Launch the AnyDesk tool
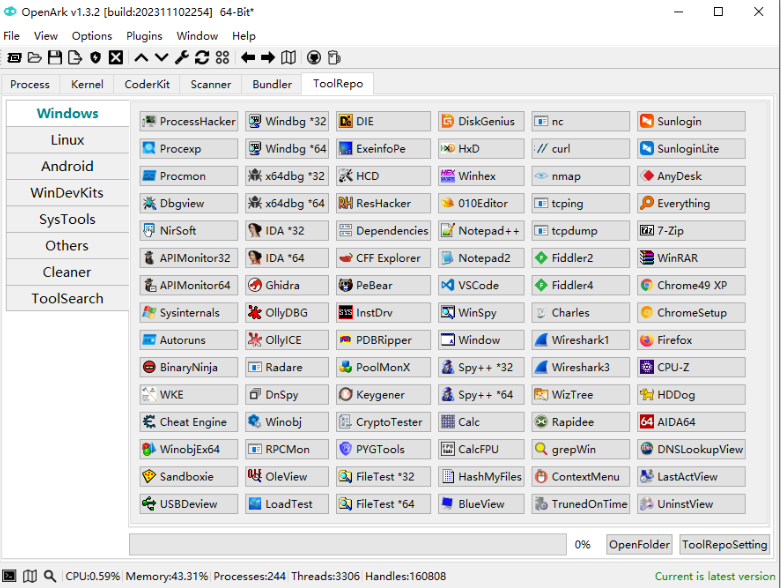 (x=691, y=176)
